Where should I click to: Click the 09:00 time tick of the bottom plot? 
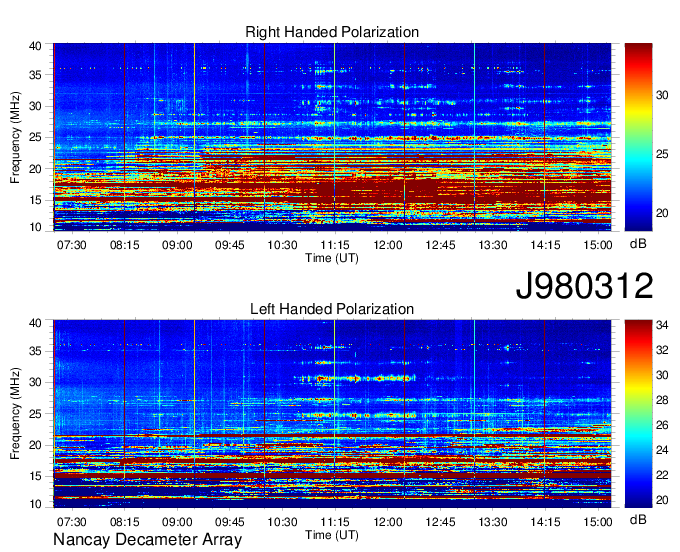(x=177, y=522)
